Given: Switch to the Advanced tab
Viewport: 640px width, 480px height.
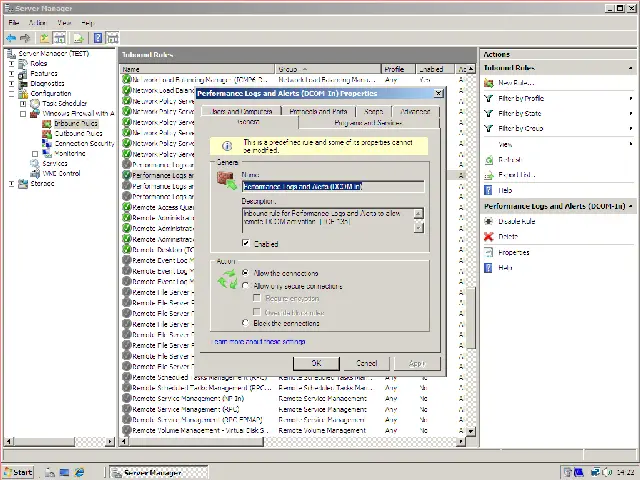Looking at the screenshot, I should coord(416,111).
